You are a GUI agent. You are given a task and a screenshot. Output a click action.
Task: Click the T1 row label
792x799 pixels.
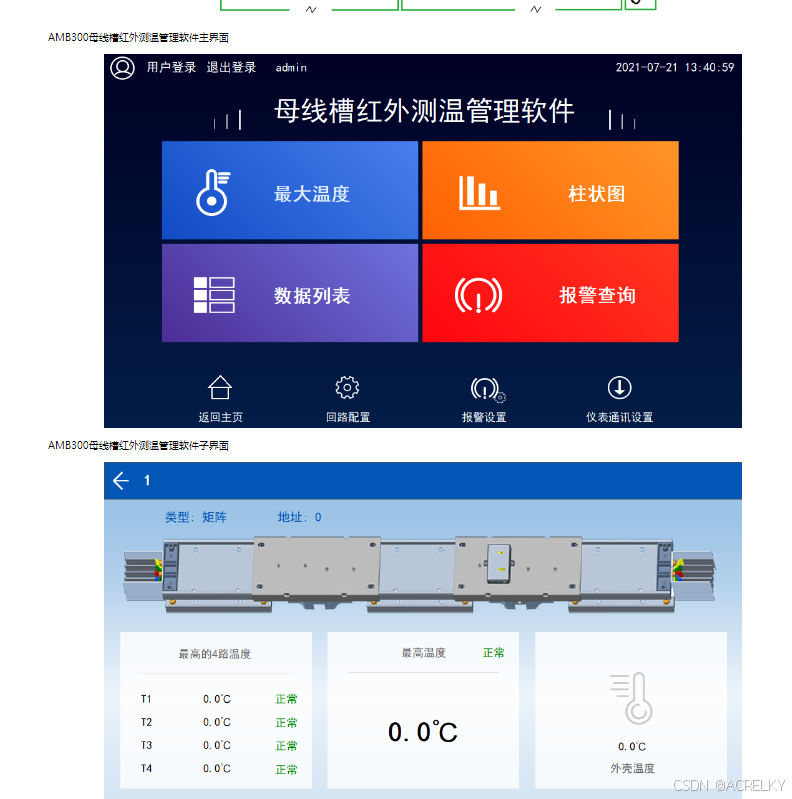point(146,699)
